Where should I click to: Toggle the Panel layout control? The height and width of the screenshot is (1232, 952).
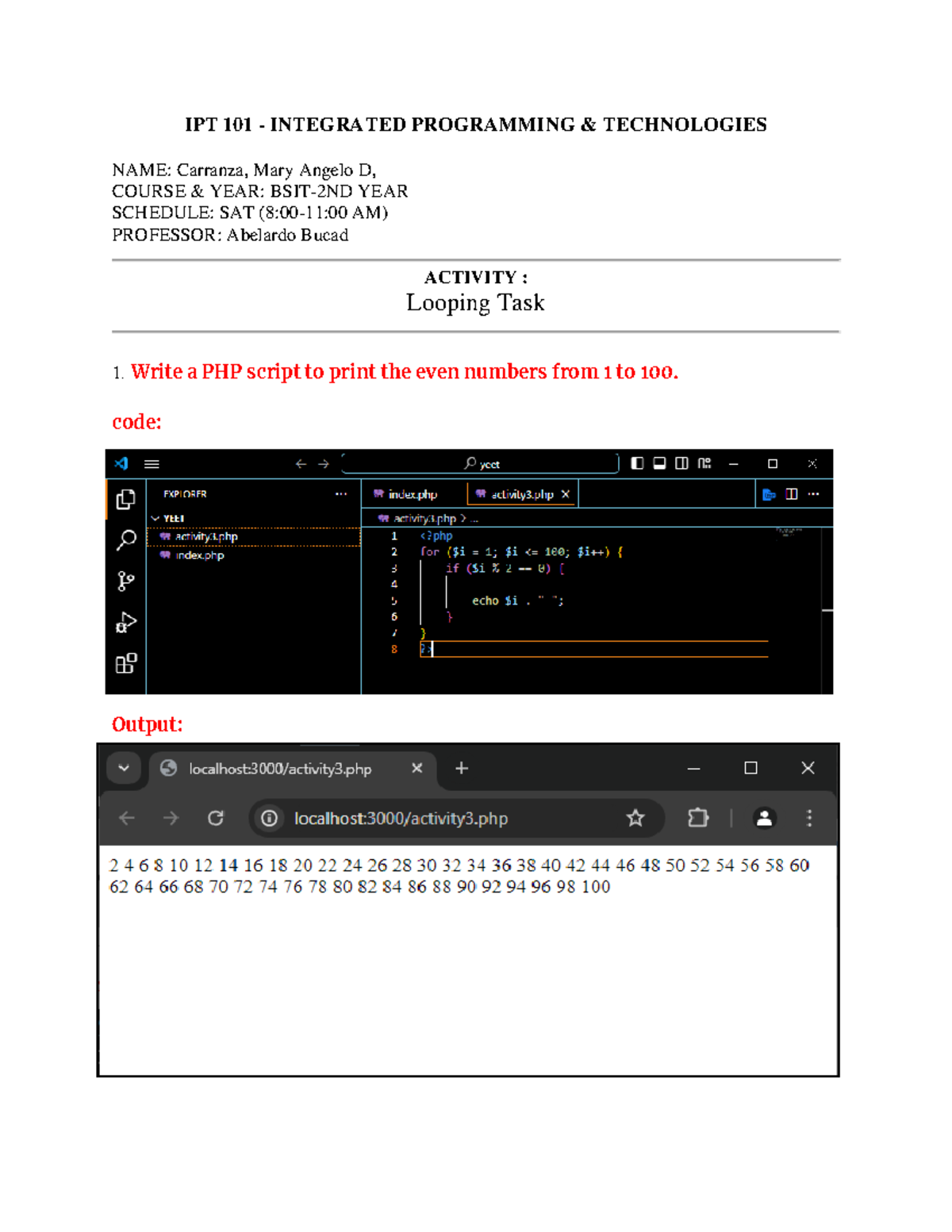coord(658,465)
